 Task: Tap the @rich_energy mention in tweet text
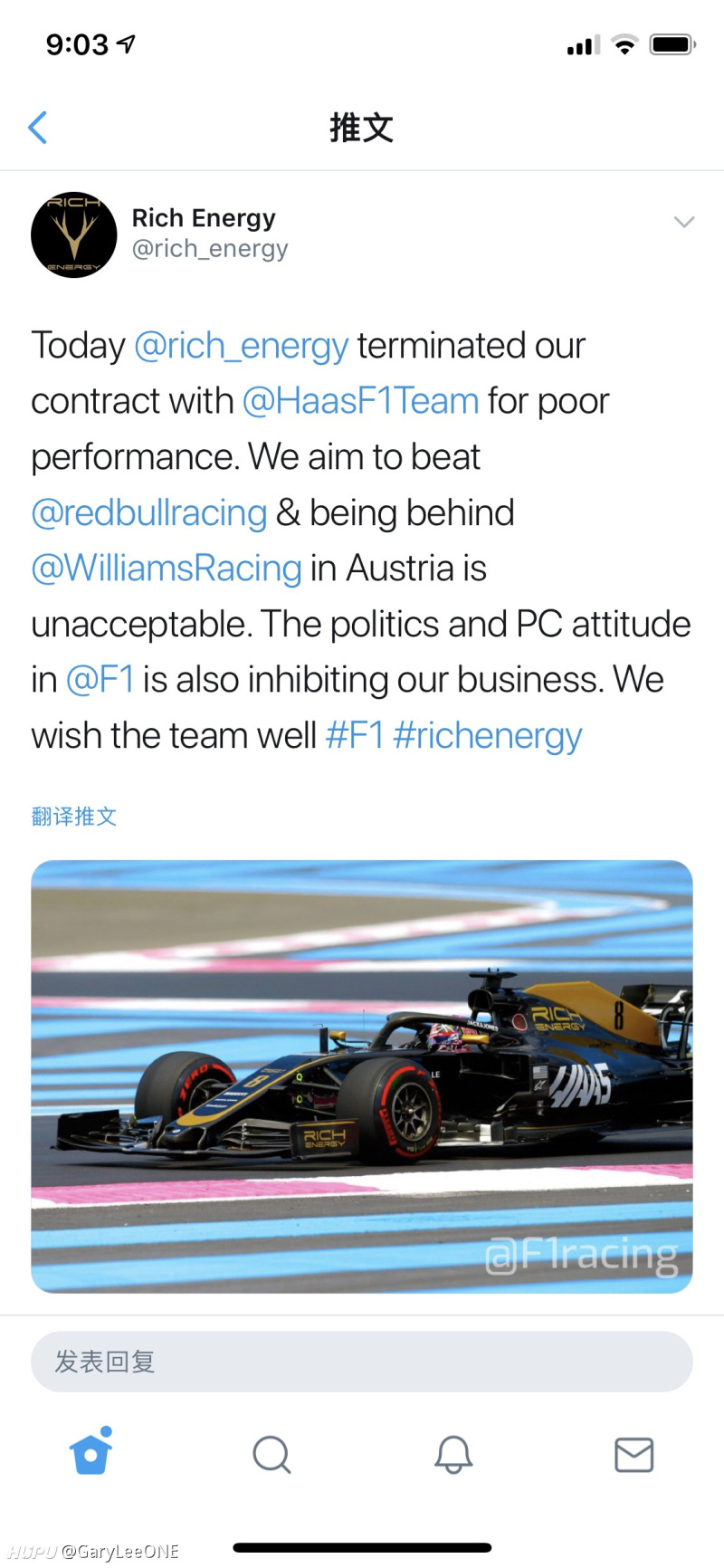[241, 346]
